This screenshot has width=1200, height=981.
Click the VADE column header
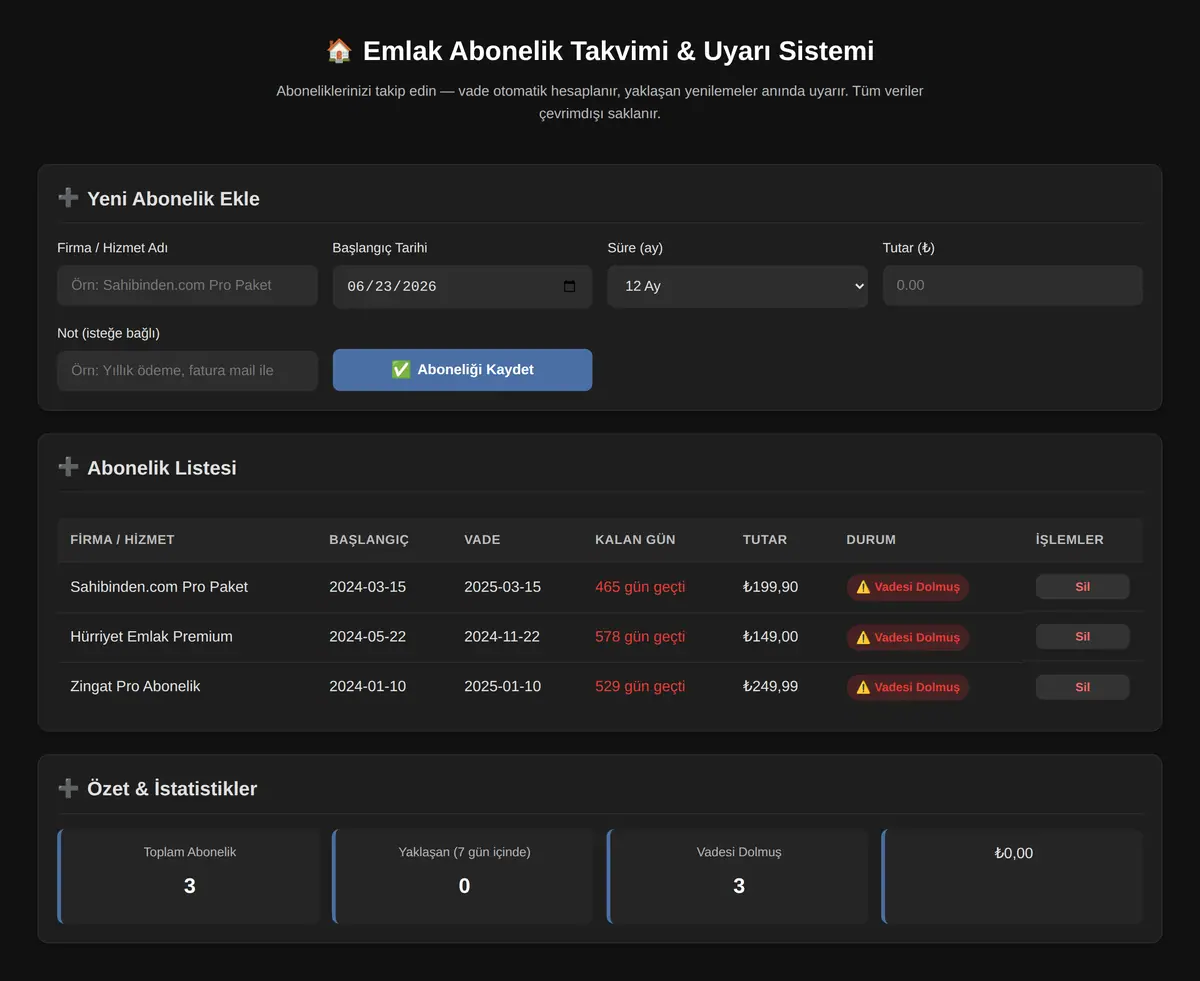[x=482, y=540]
